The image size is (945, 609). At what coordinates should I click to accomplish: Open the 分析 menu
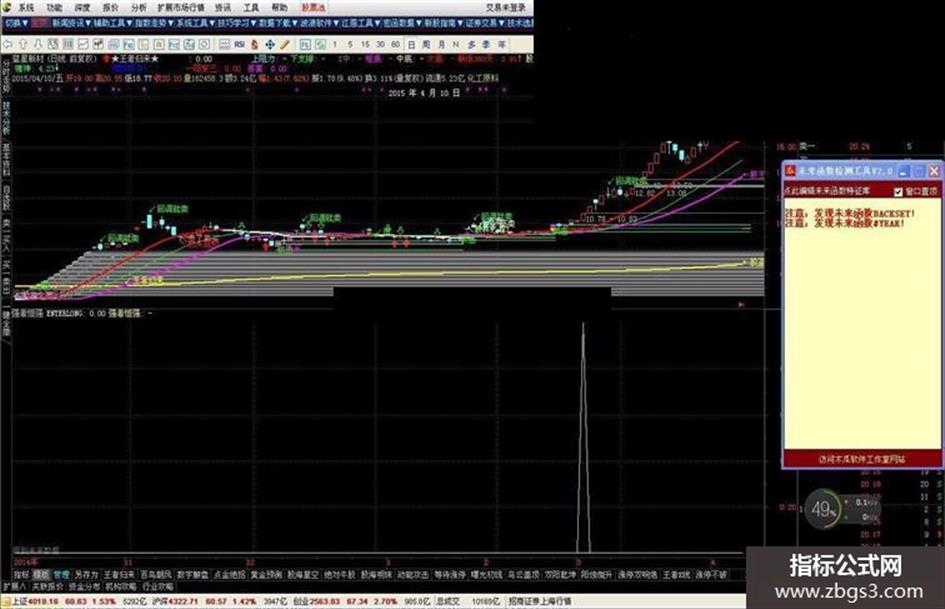[139, 8]
